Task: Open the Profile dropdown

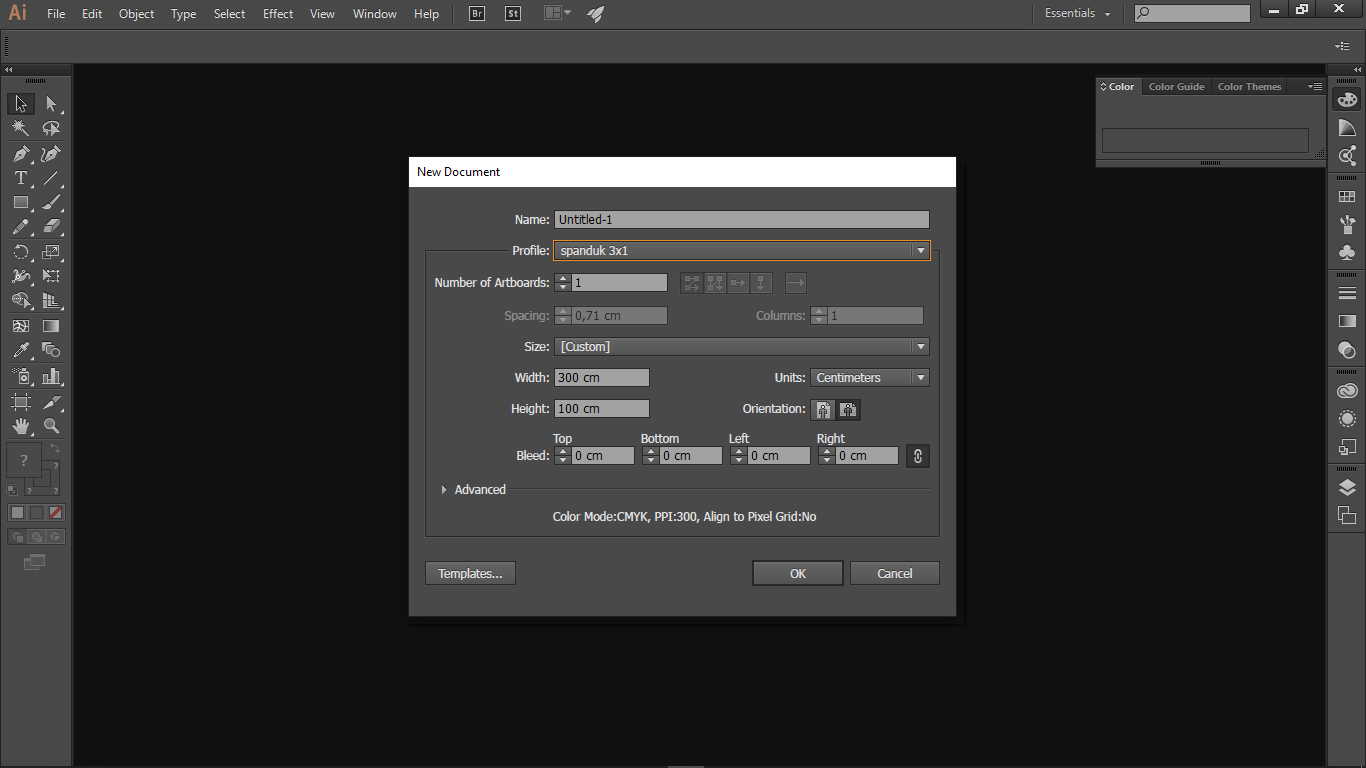Action: [x=742, y=251]
